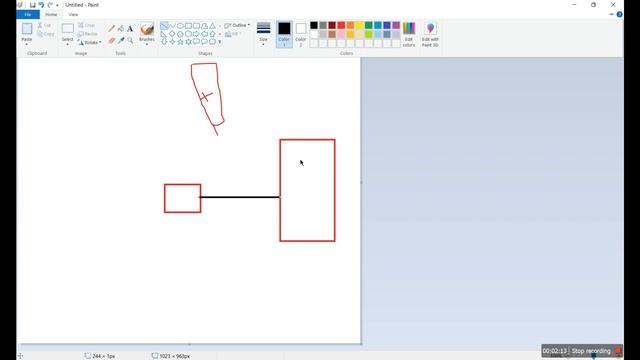Screen dimensions: 640x360
Task: Choose the Five-point star shape
Action: click(x=180, y=42)
